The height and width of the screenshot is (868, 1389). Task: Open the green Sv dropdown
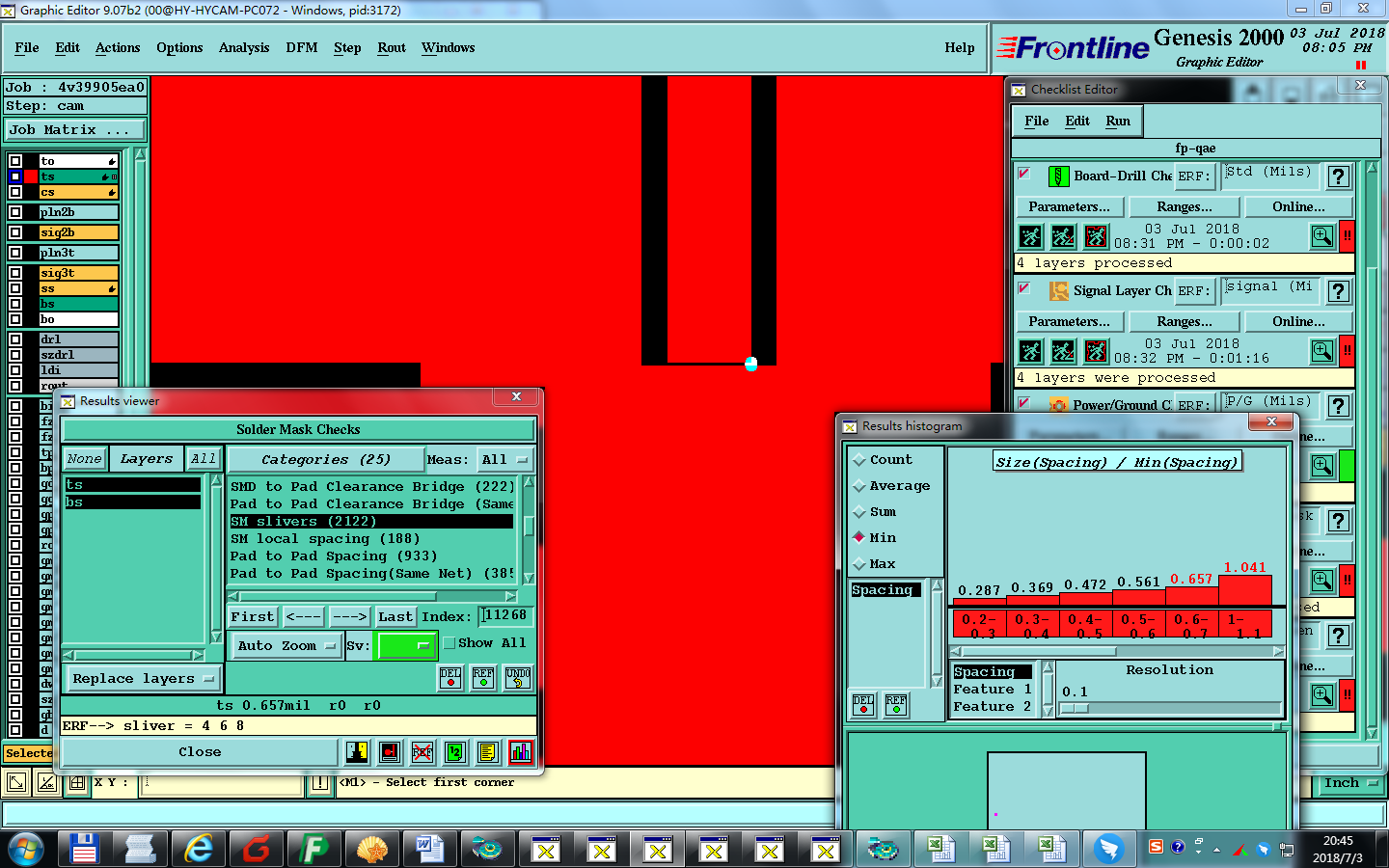[406, 645]
